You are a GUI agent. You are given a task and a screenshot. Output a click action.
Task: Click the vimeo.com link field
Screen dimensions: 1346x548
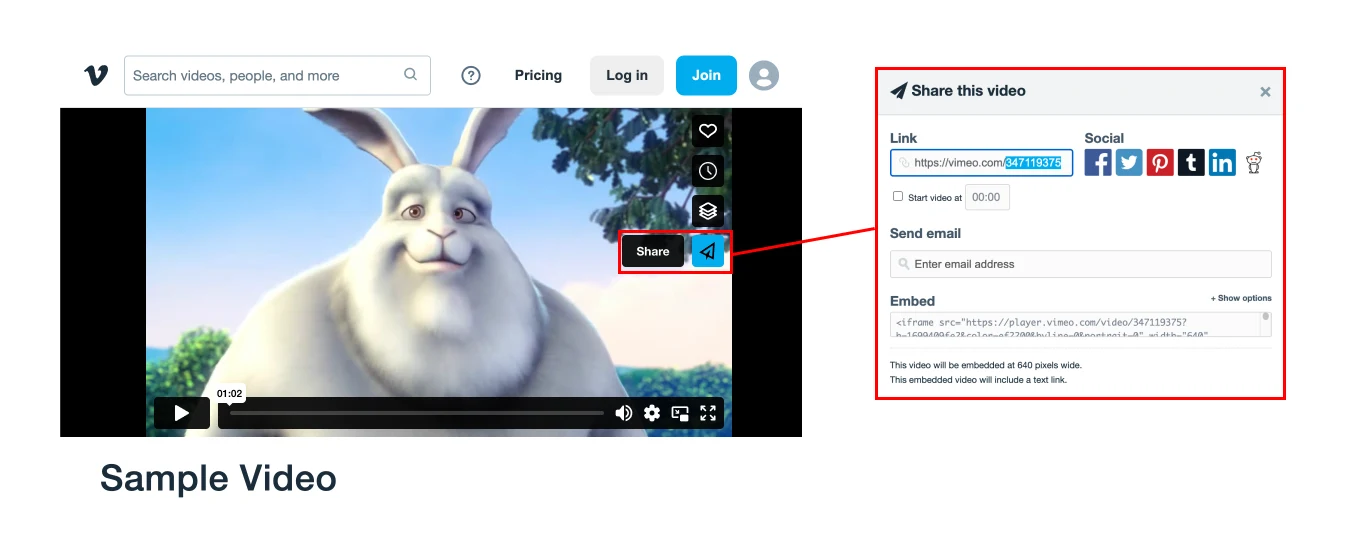982,163
